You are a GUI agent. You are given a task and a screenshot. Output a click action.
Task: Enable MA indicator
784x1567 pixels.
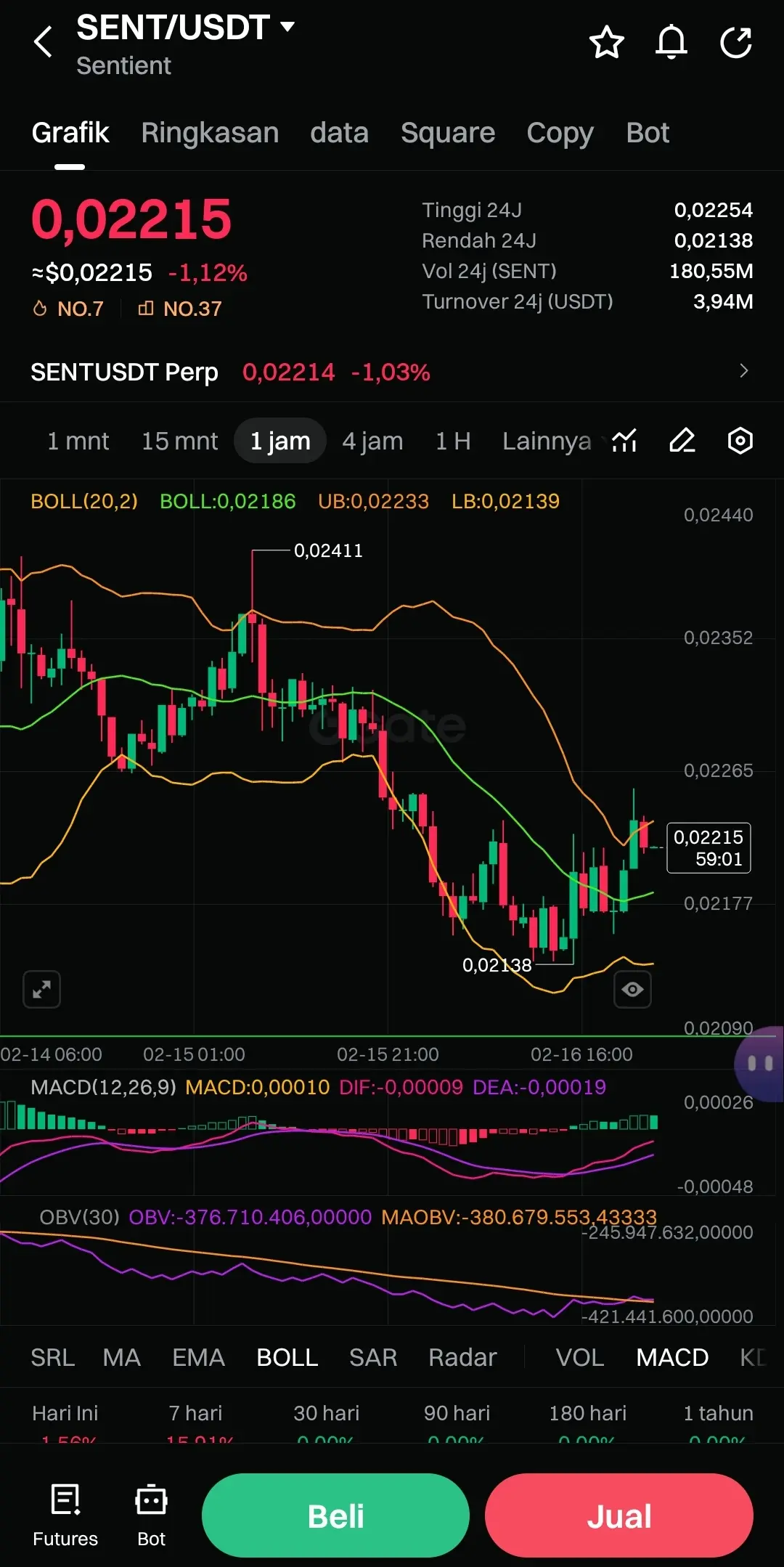click(121, 1357)
